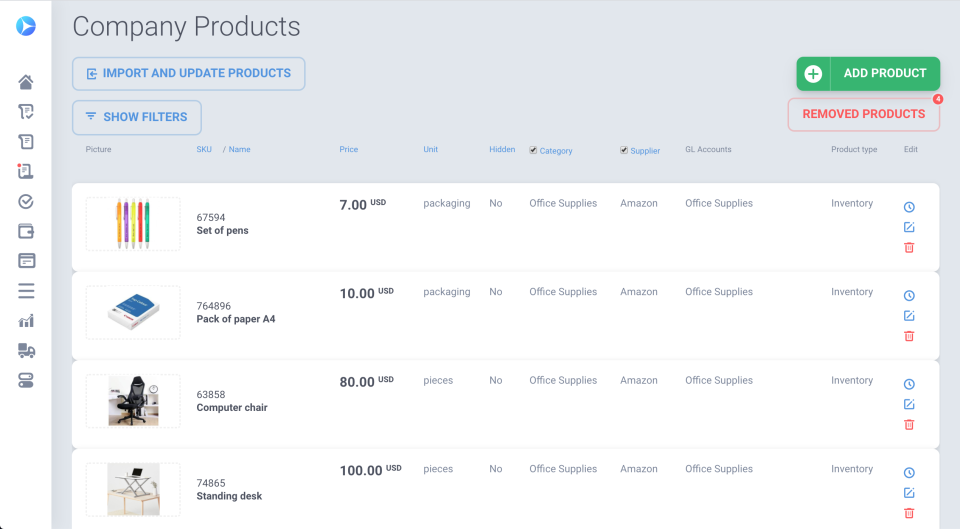The image size is (960, 529).
Task: Uncheck the Category column checkbox
Action: [533, 150]
